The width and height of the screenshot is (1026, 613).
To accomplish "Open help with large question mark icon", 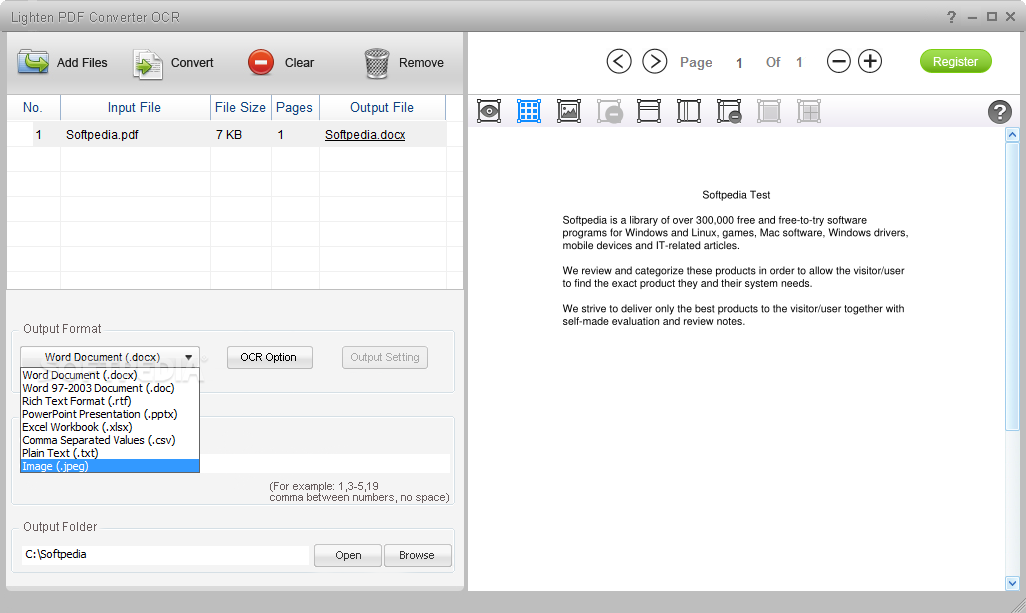I will tap(999, 112).
